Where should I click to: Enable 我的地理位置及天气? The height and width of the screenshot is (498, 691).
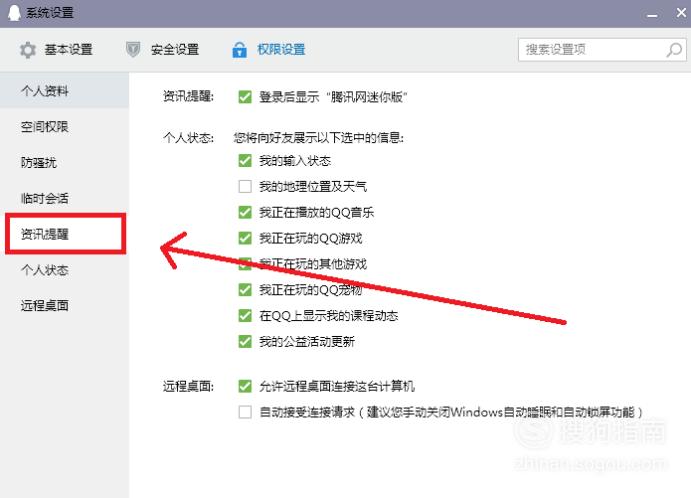(x=245, y=186)
